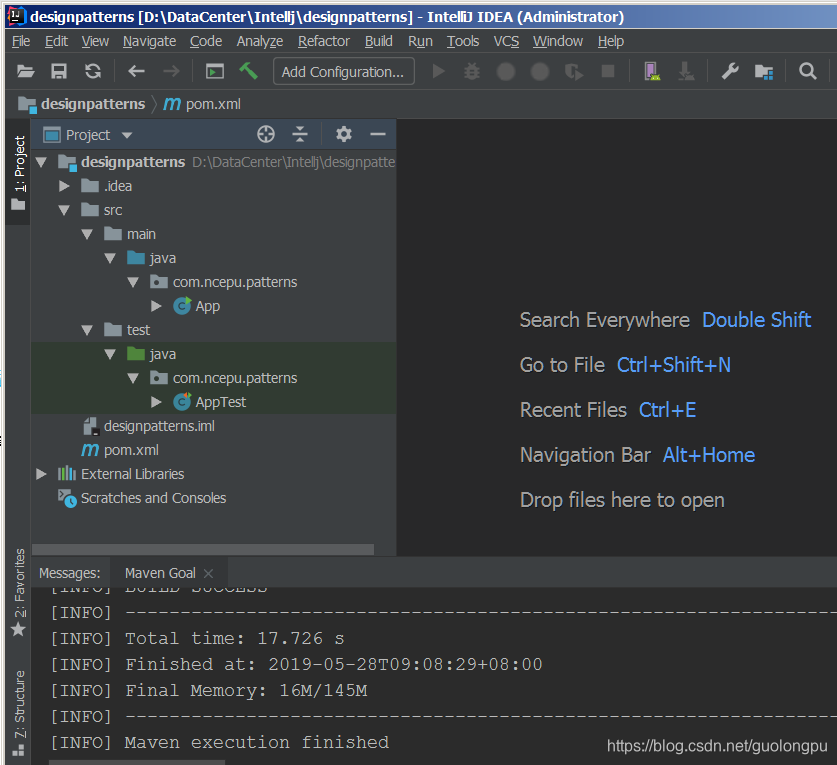The image size is (837, 765).
Task: Open the Window menu
Action: (x=558, y=41)
